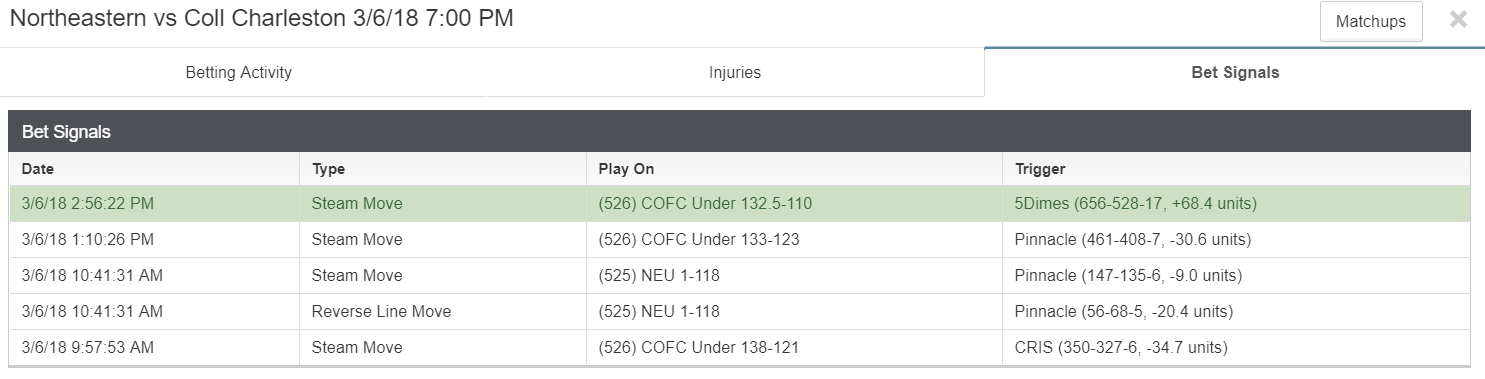Image resolution: width=1485 pixels, height=379 pixels.
Task: Click COFC Under 133-123 play
Action: click(x=699, y=240)
